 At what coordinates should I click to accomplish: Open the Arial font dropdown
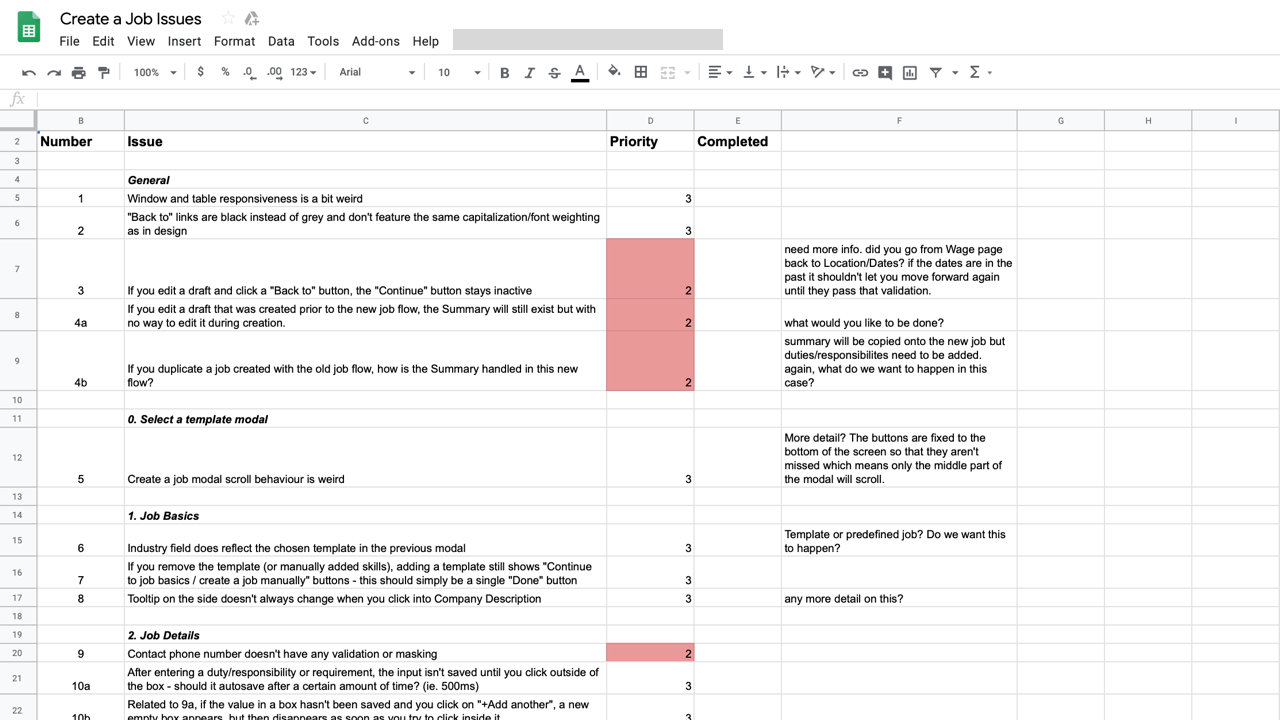tap(377, 72)
